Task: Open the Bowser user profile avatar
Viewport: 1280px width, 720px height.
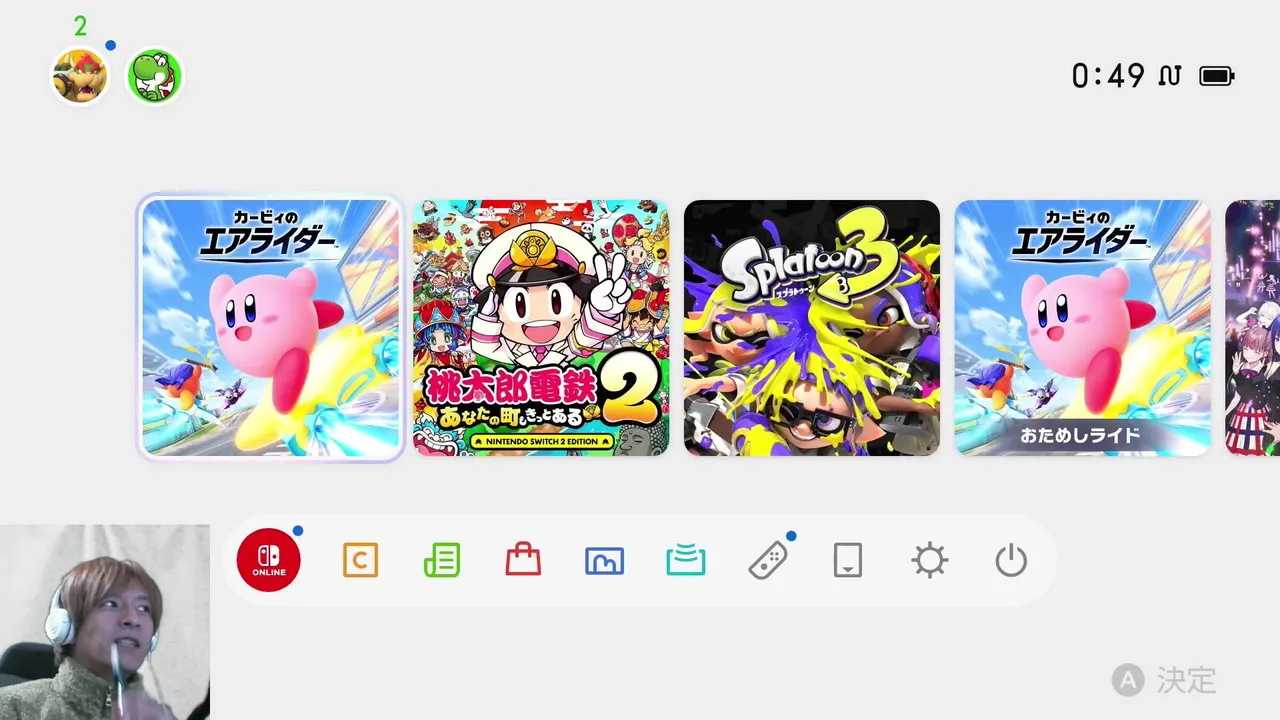Action: pyautogui.click(x=80, y=76)
